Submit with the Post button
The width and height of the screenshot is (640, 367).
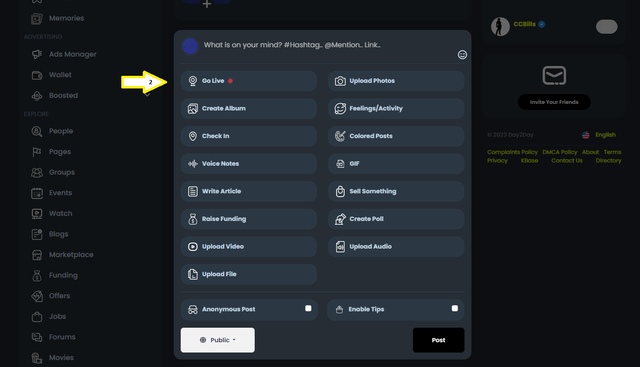click(x=438, y=340)
